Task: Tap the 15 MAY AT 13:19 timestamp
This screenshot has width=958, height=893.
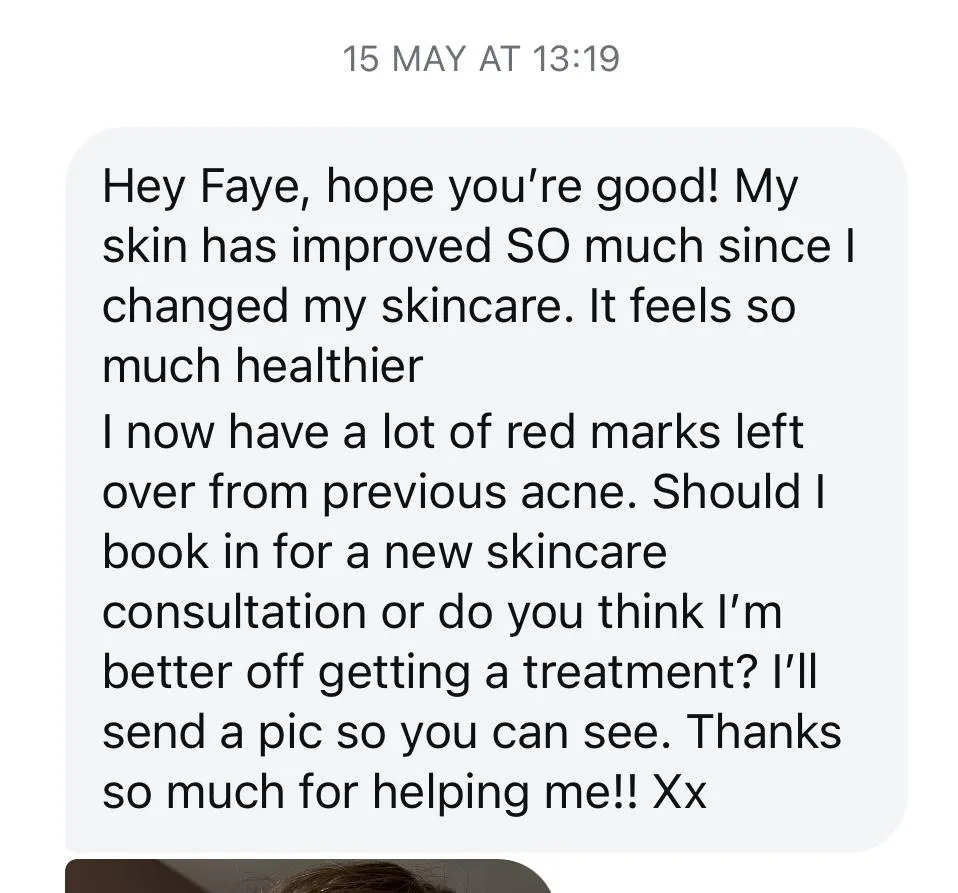Action: (481, 59)
